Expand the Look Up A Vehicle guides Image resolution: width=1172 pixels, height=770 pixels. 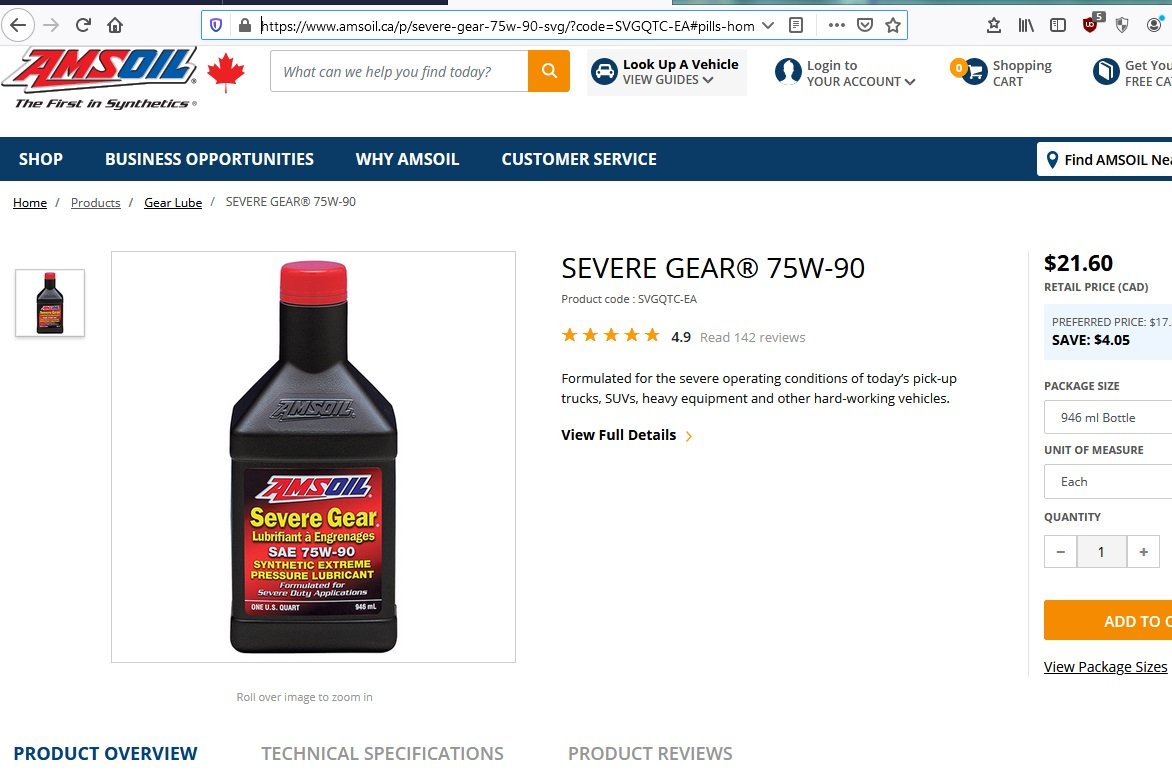tap(667, 72)
